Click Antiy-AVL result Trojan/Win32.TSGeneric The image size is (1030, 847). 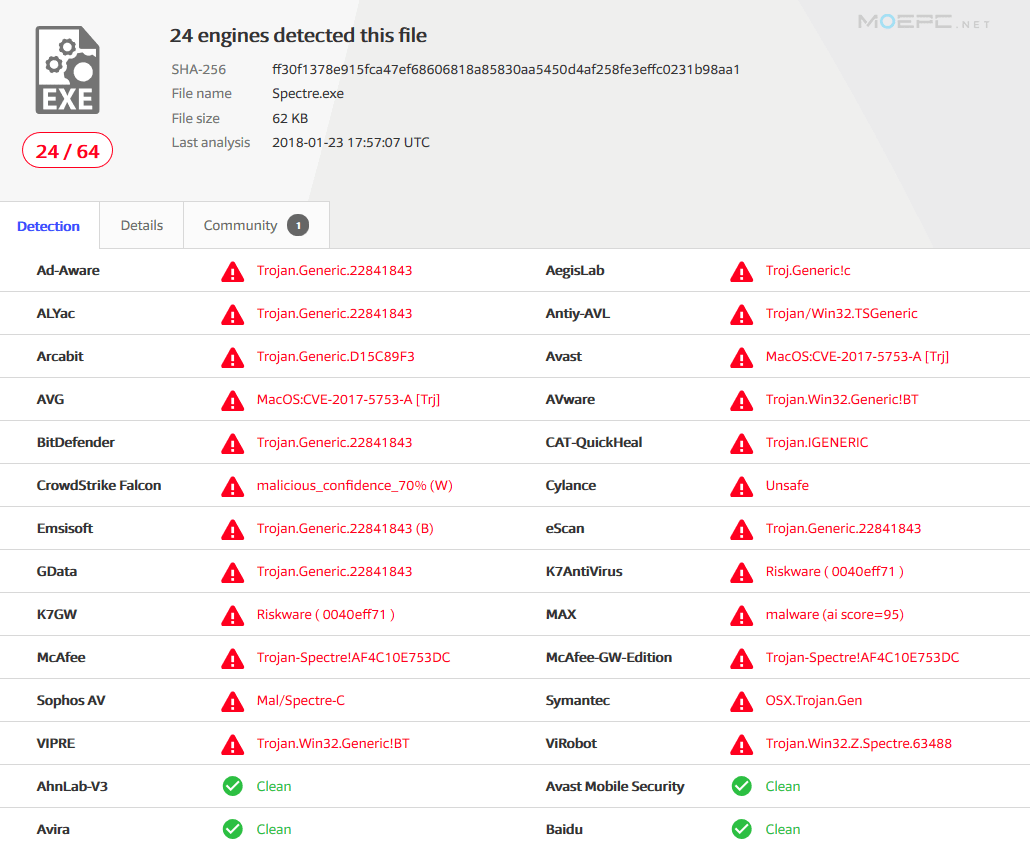click(x=841, y=313)
